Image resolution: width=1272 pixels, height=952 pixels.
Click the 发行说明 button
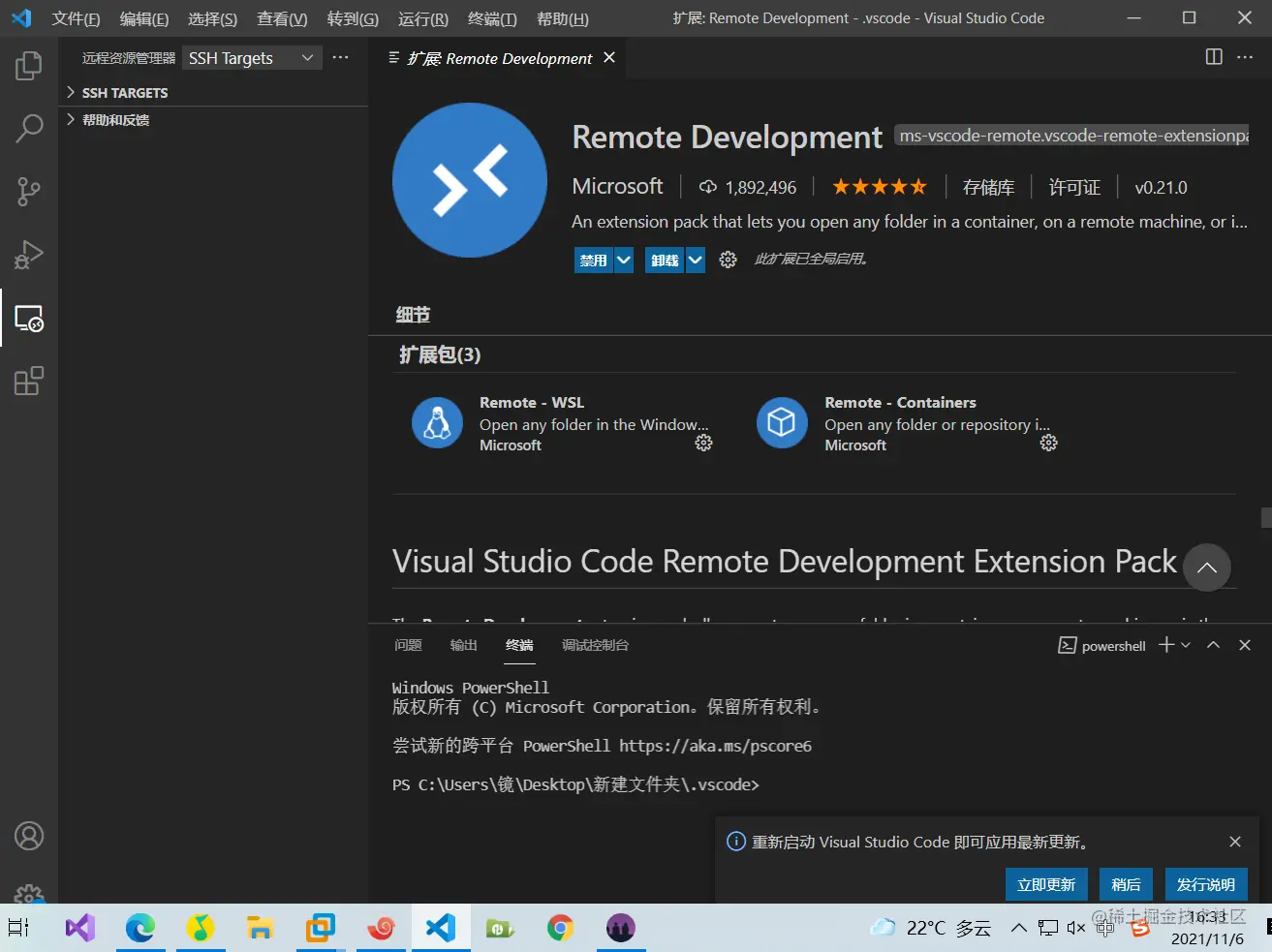1205,884
